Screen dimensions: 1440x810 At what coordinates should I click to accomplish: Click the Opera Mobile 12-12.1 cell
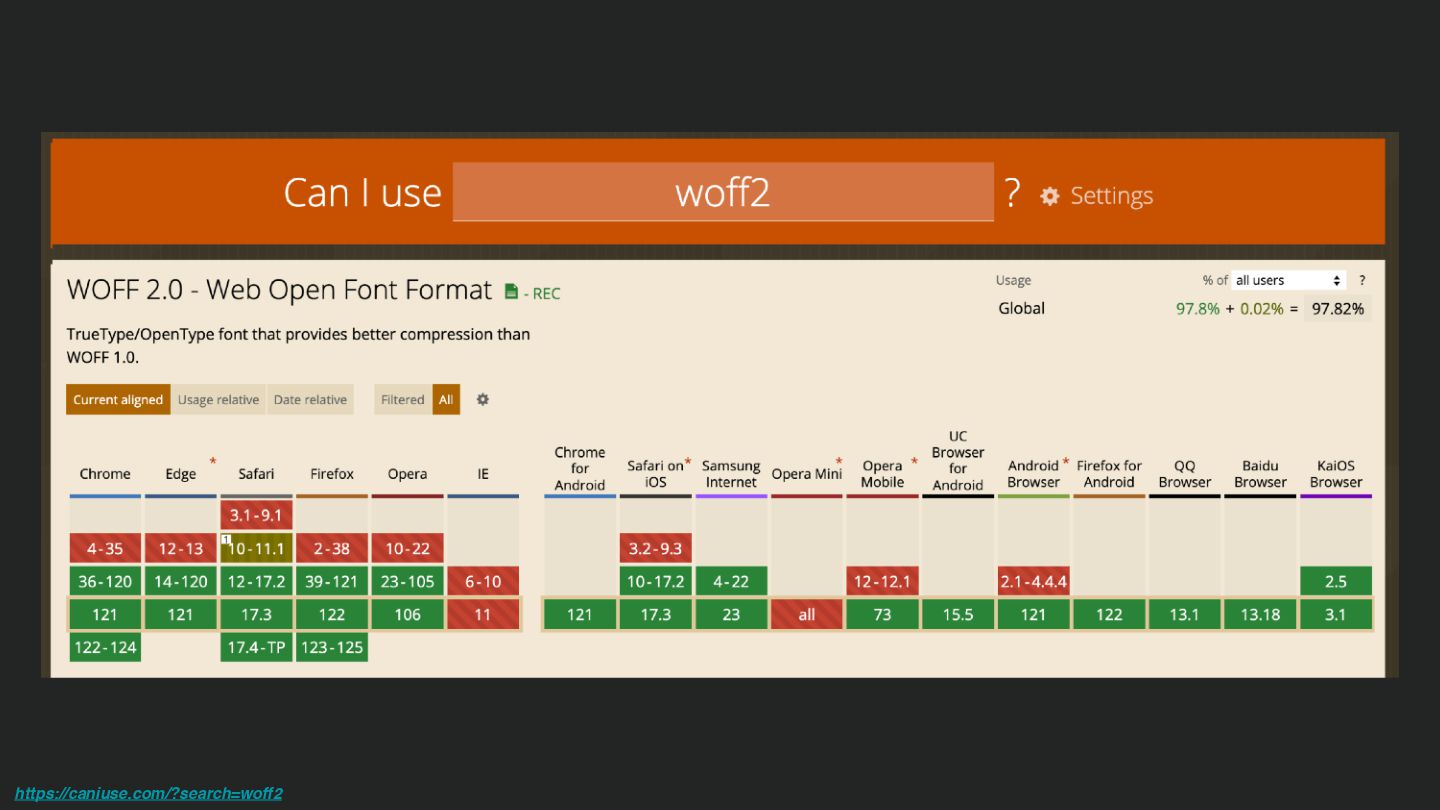(x=882, y=581)
